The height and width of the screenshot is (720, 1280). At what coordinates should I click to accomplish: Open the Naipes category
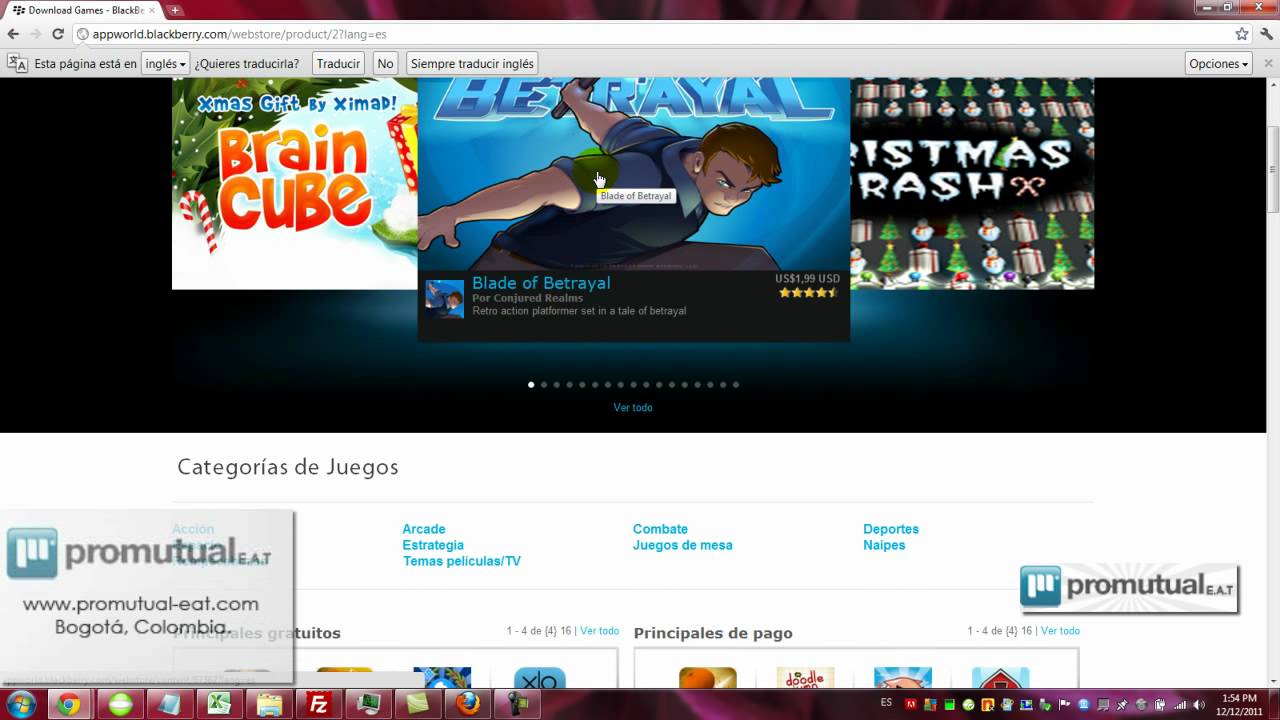[884, 545]
